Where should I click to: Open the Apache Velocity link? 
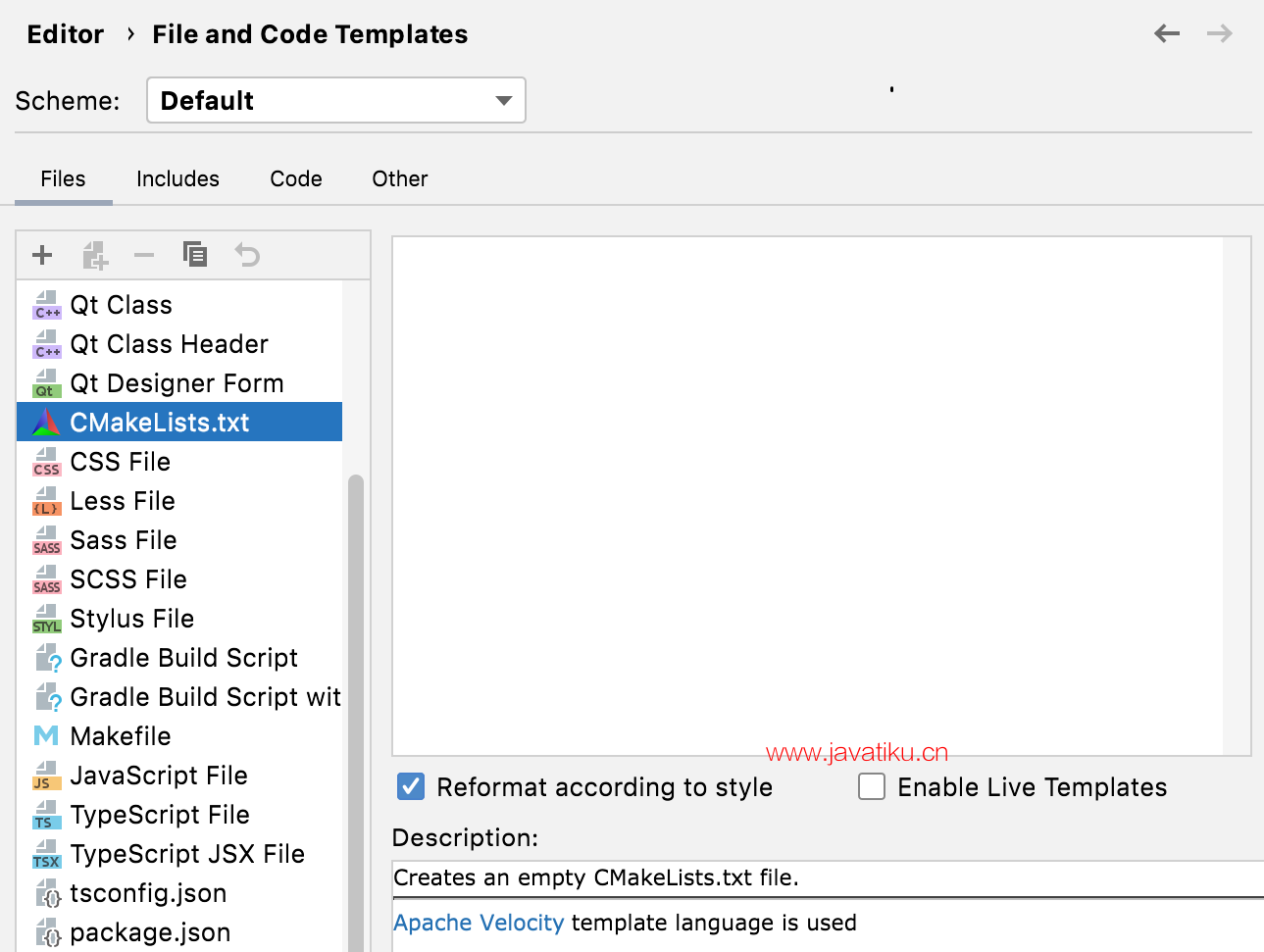tap(479, 923)
